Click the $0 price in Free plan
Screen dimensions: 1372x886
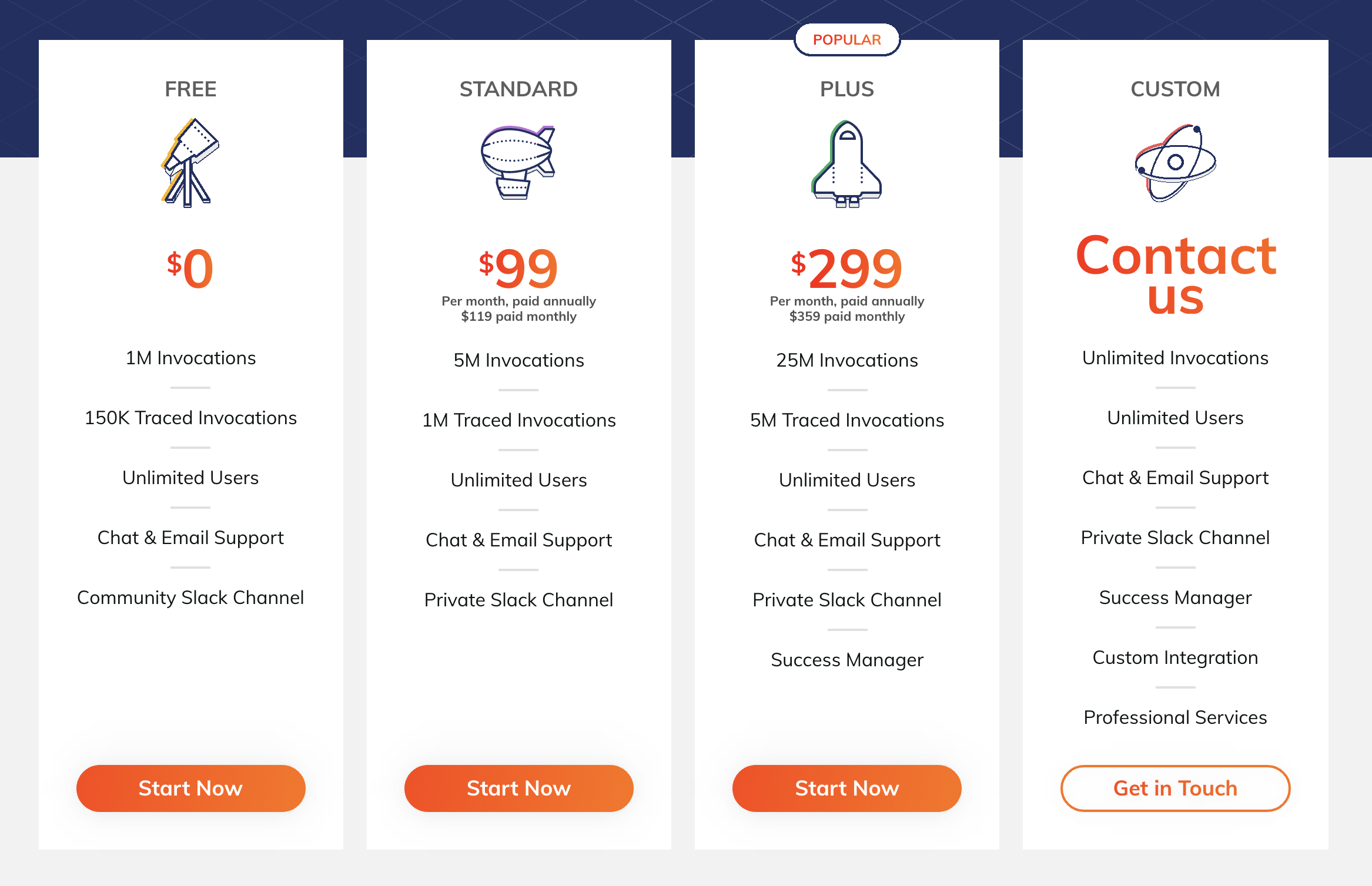click(190, 269)
